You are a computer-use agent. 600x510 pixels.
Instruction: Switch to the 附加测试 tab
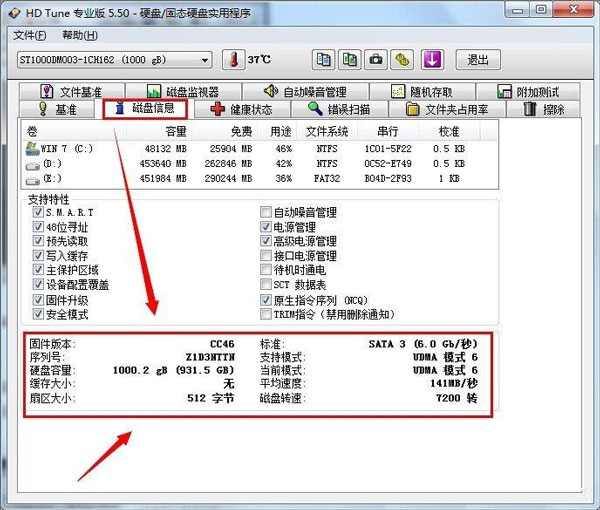pos(528,92)
